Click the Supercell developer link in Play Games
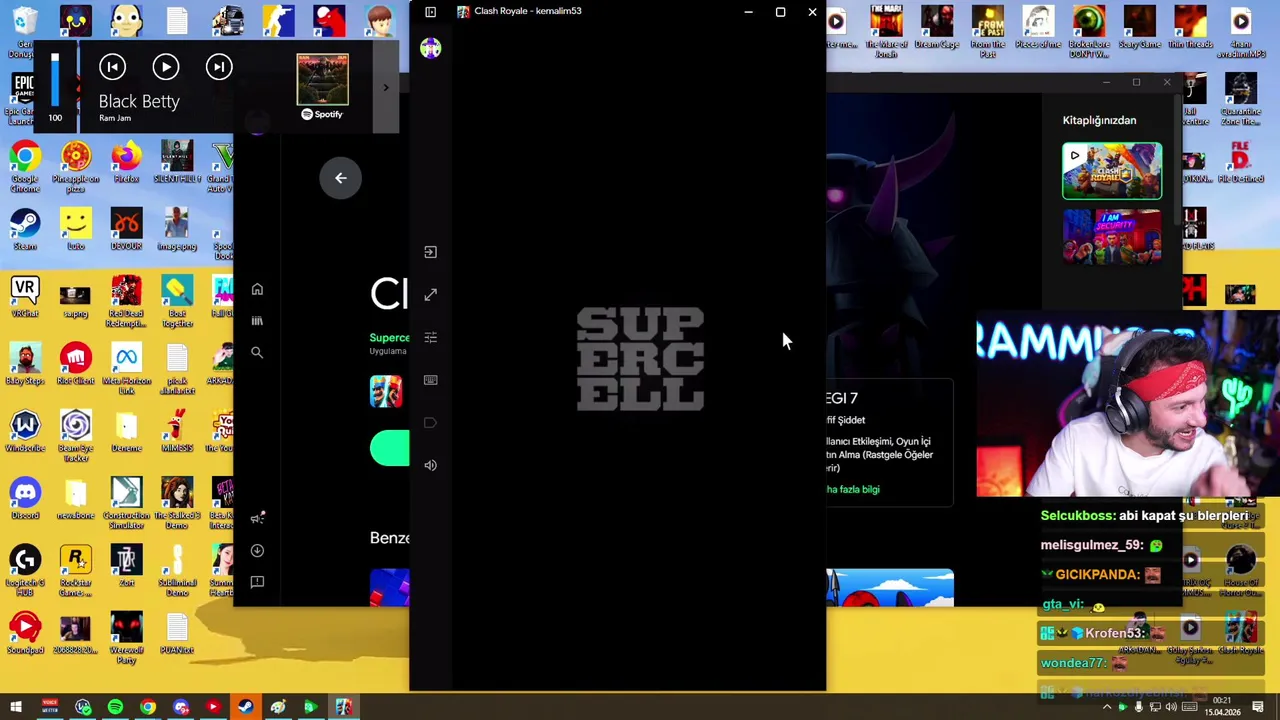 [389, 338]
